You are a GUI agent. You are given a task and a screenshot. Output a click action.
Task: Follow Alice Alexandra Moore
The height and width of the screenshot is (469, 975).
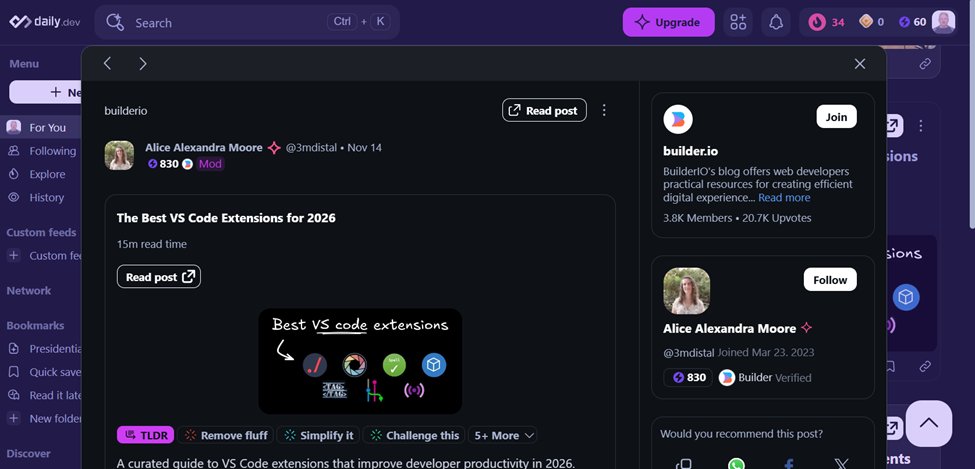(830, 279)
